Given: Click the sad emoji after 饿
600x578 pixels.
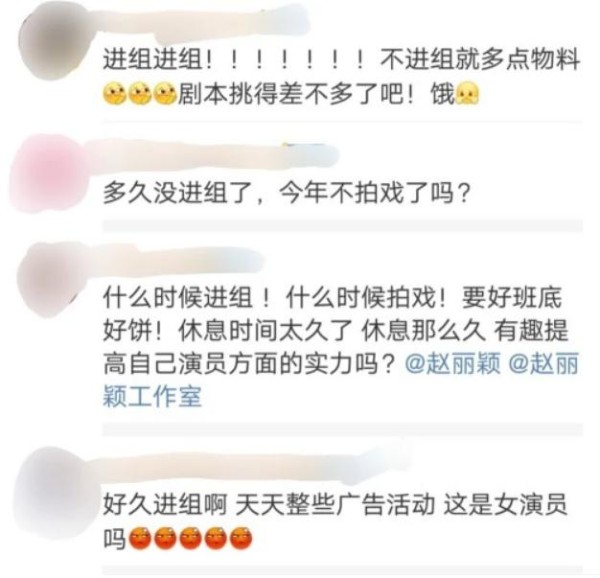Looking at the screenshot, I should (467, 94).
